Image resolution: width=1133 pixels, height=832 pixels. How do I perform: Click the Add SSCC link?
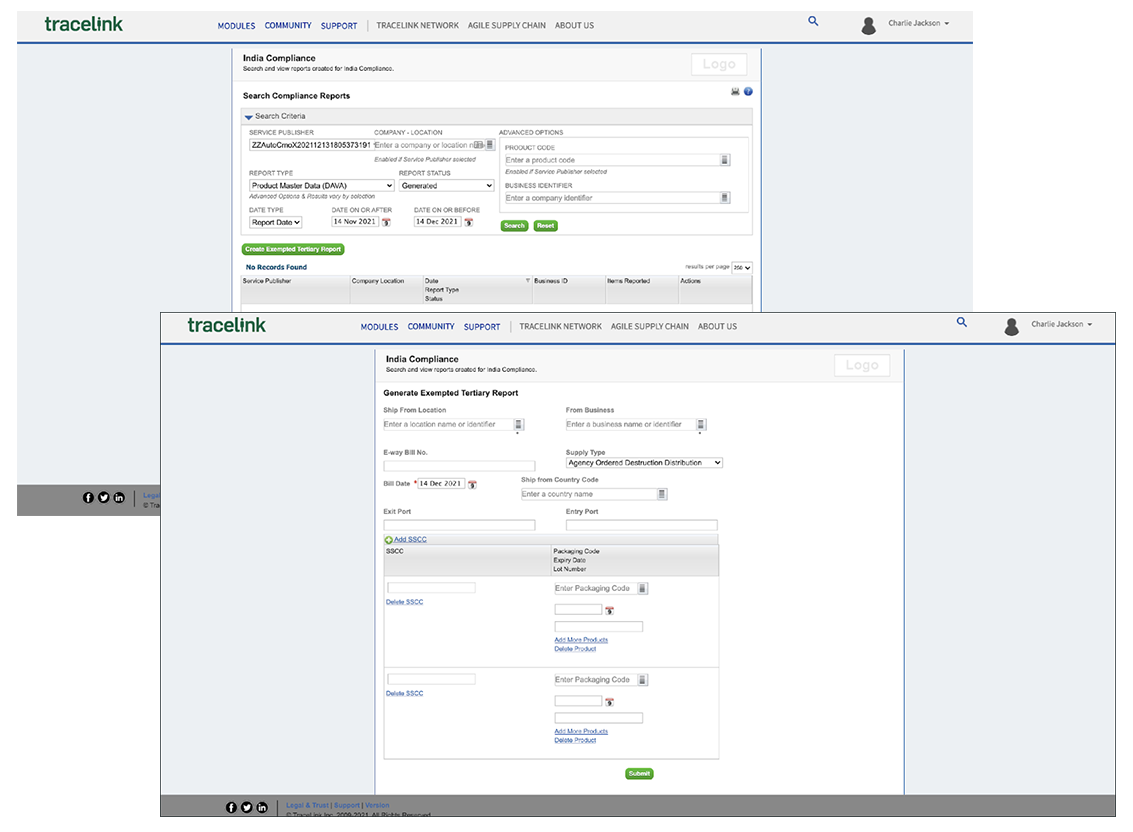(x=410, y=540)
